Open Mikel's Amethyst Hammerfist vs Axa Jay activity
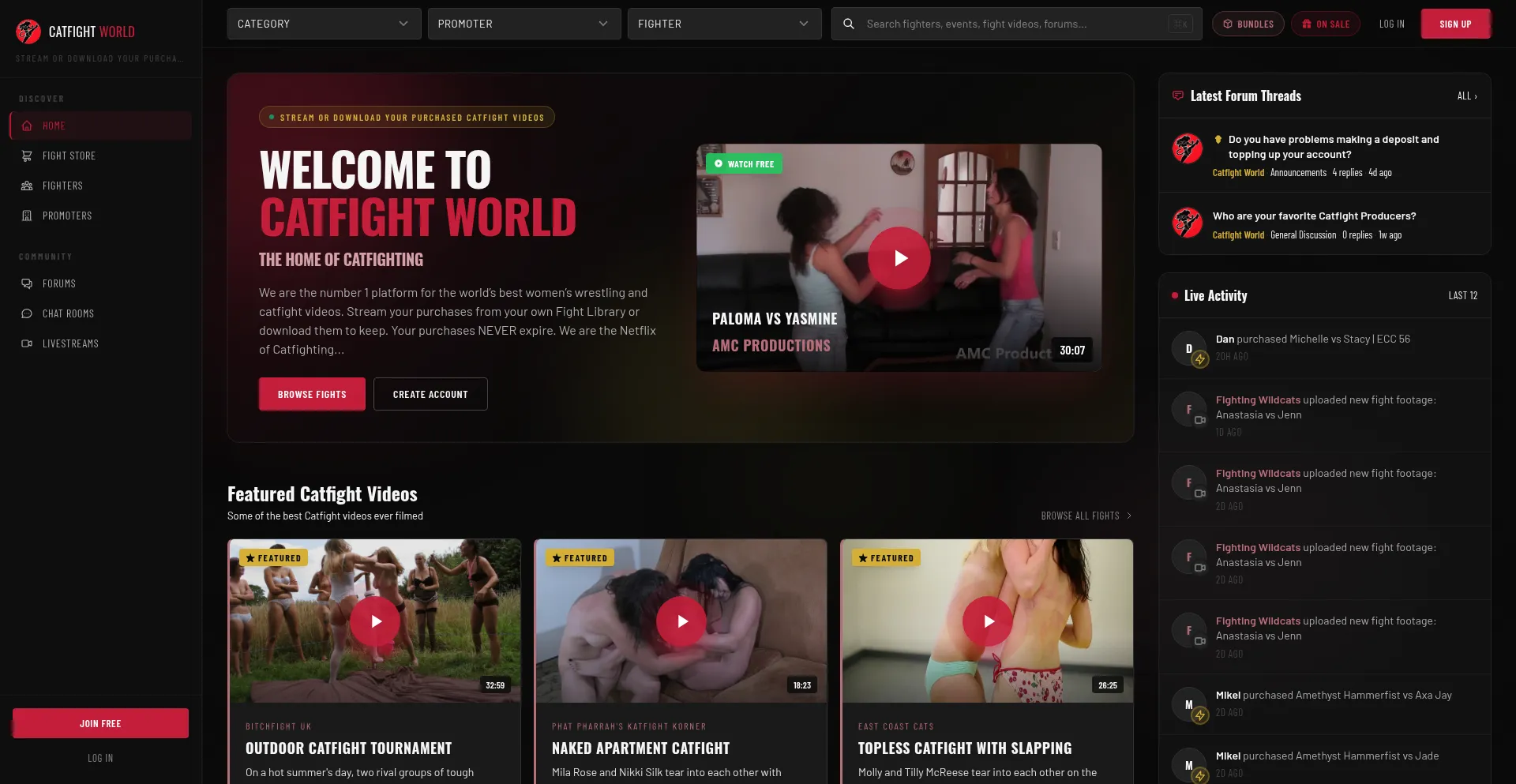1516x784 pixels. [x=1325, y=703]
